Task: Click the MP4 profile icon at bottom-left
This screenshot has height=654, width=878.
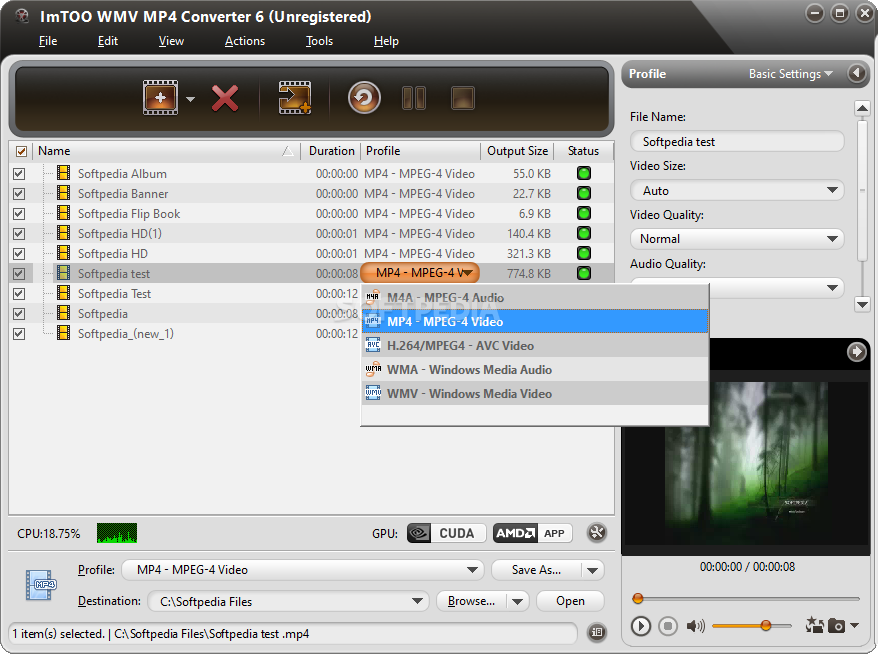Action: coord(41,585)
